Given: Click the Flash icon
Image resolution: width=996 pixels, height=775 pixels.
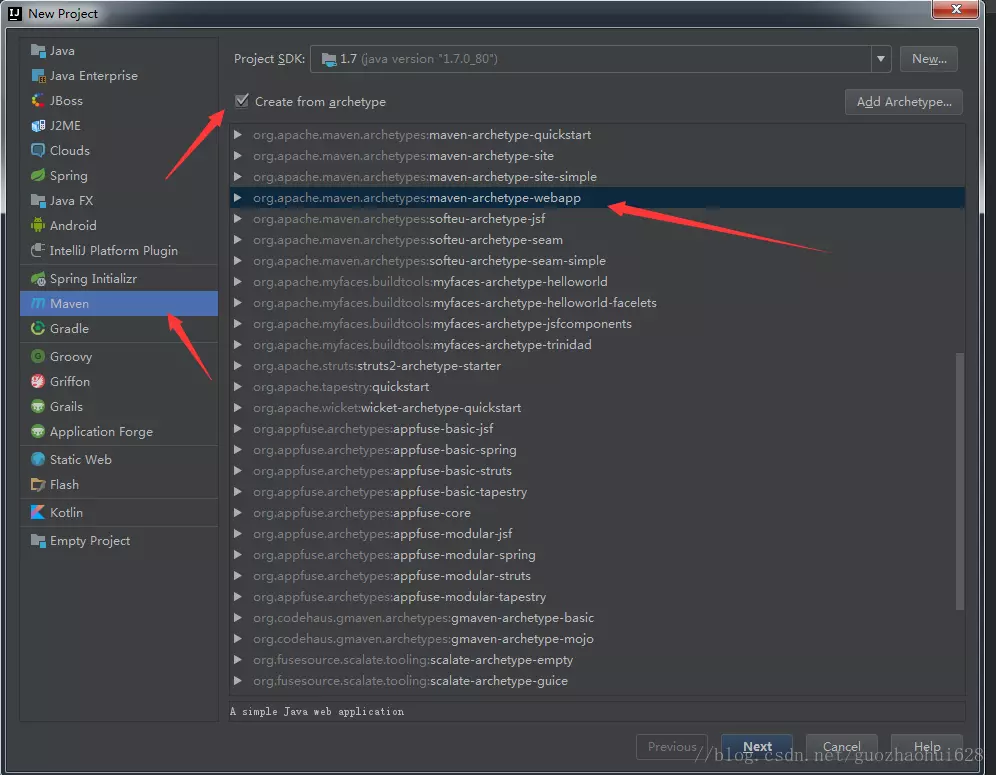Looking at the screenshot, I should tap(38, 485).
